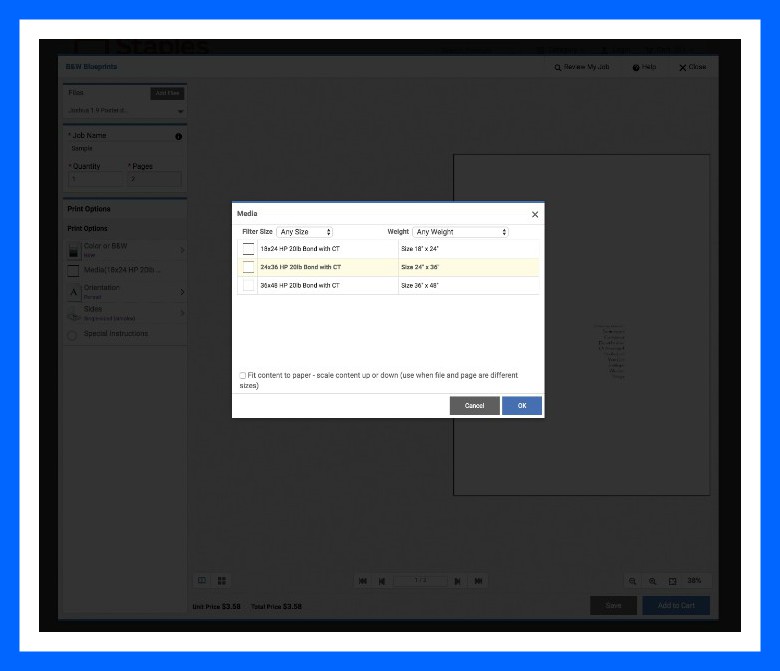This screenshot has height=671, width=780.
Task: Click the Print Options header
Action: (x=89, y=209)
